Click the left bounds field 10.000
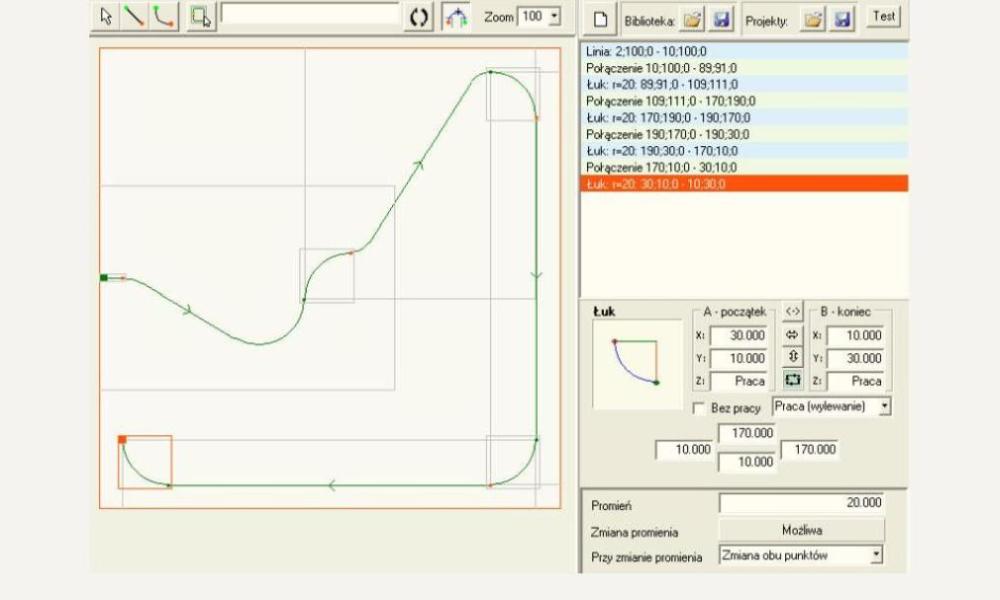 click(x=684, y=450)
